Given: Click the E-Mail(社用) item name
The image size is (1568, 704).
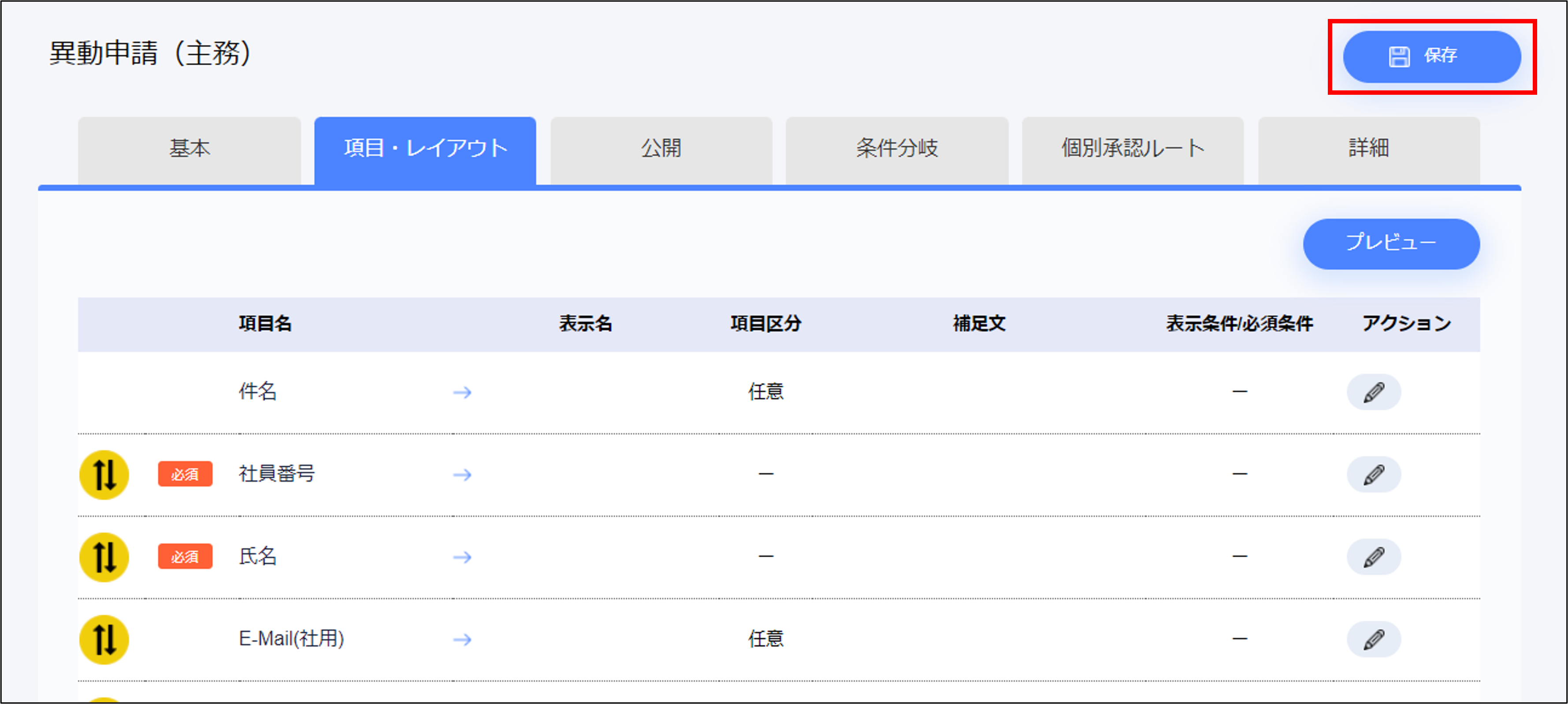Looking at the screenshot, I should coord(292,638).
